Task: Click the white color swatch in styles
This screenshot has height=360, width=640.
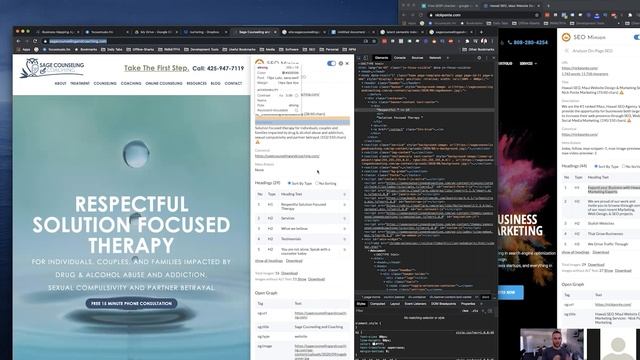Action: [x=374, y=344]
